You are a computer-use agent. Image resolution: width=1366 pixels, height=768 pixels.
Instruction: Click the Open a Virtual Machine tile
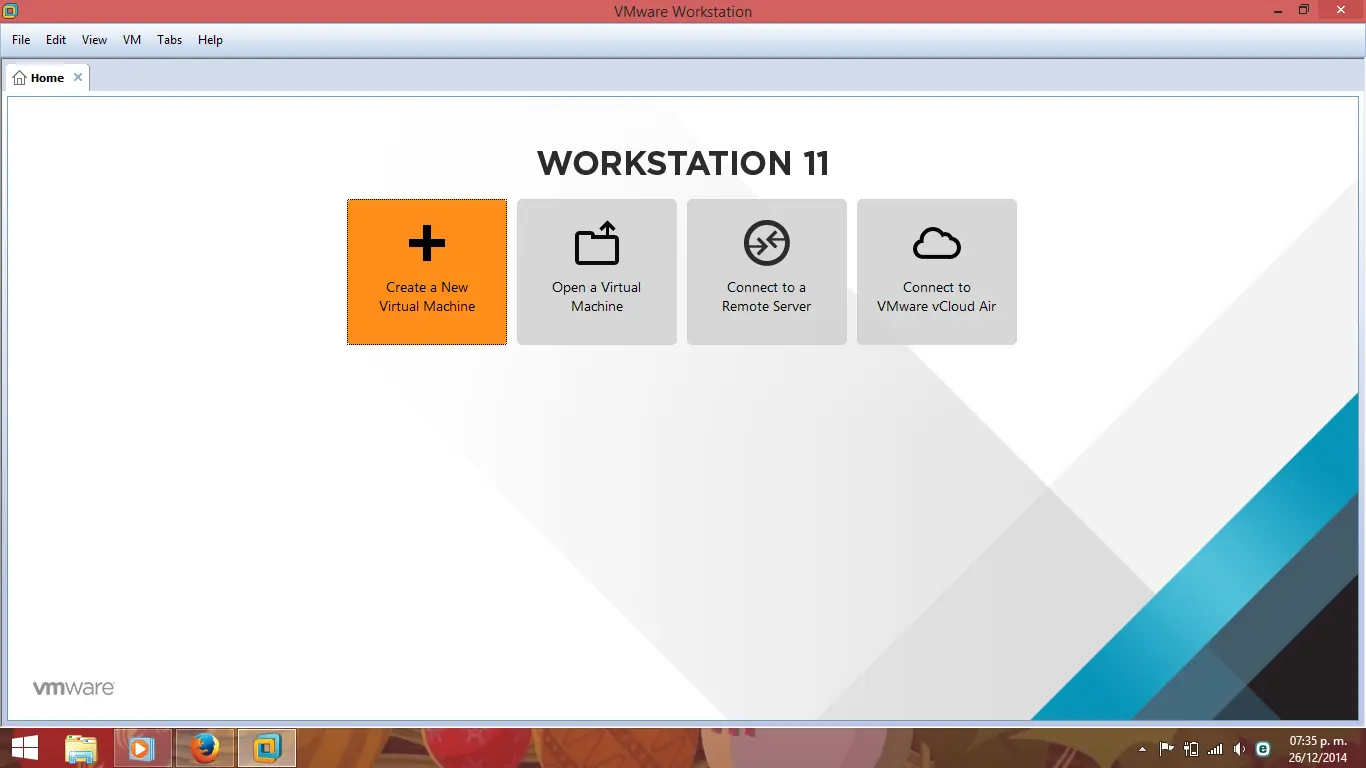pyautogui.click(x=597, y=272)
